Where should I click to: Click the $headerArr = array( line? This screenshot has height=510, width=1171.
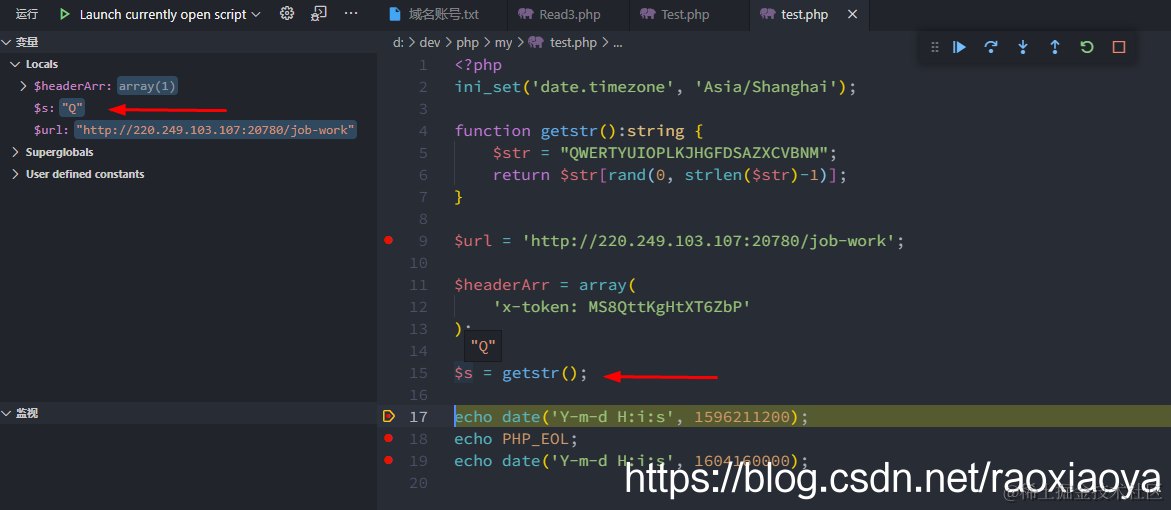(544, 284)
